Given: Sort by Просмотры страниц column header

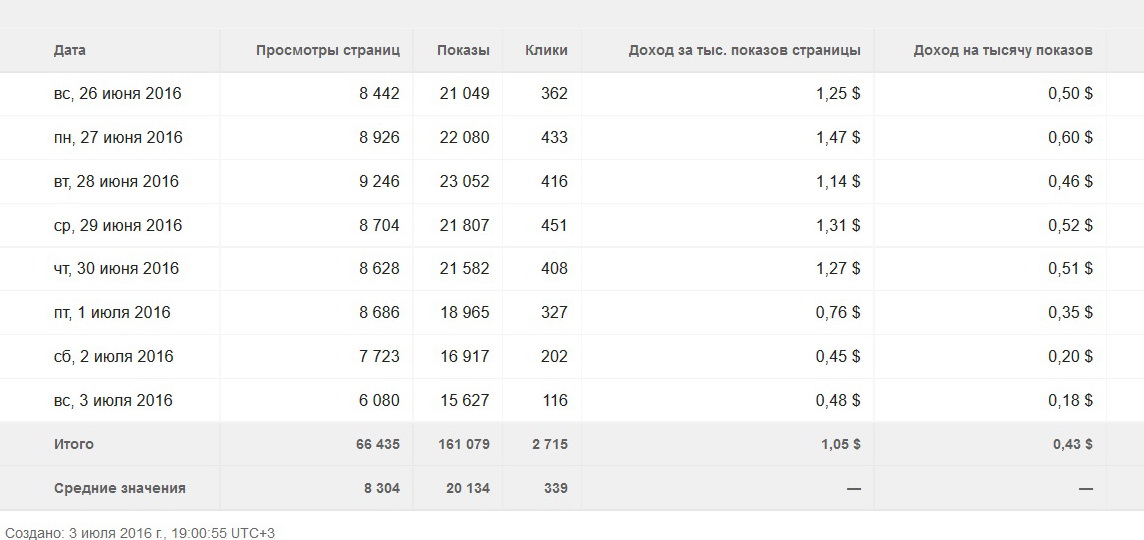Looking at the screenshot, I should pyautogui.click(x=328, y=50).
